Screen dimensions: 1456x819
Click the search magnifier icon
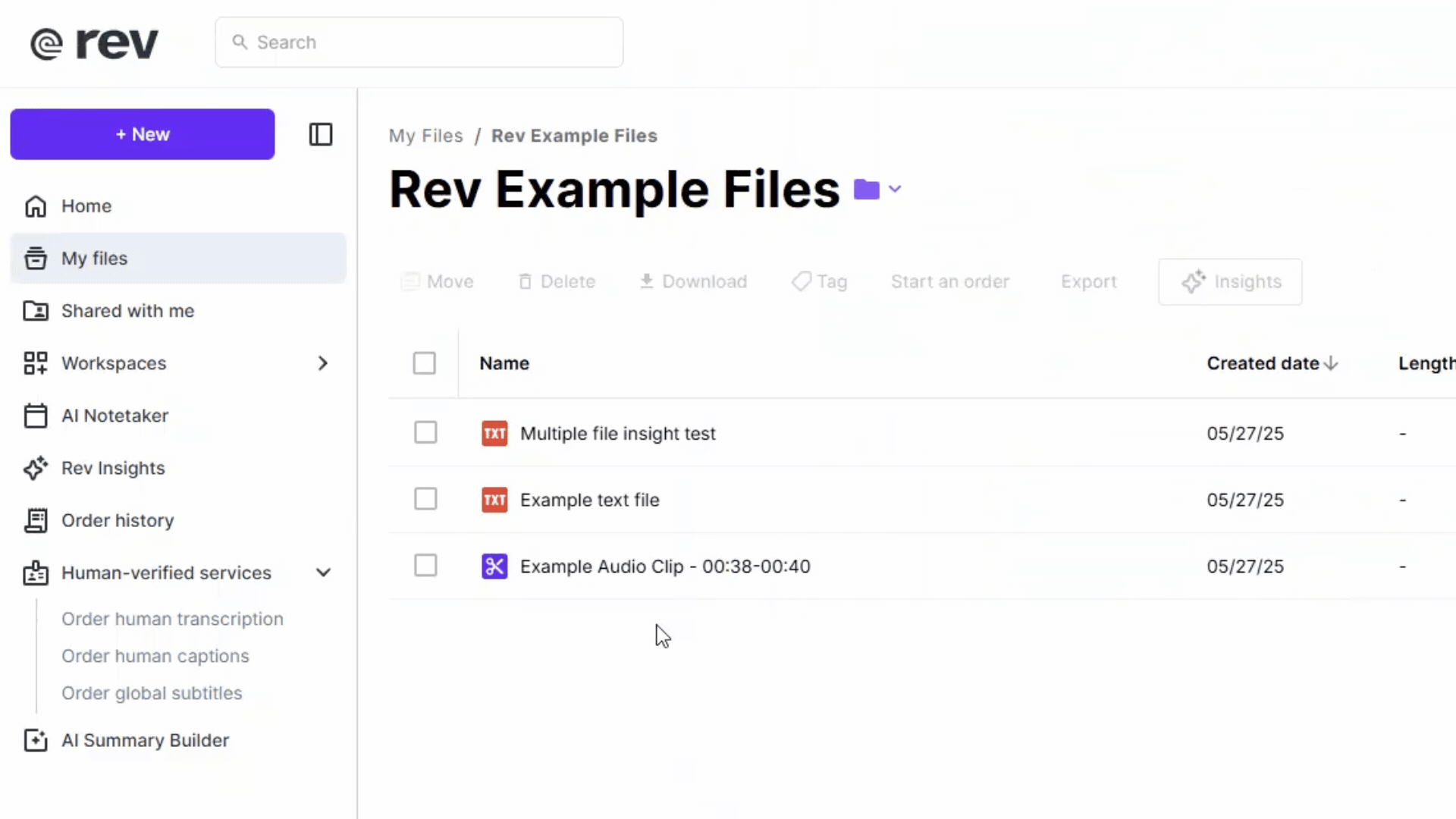point(240,42)
